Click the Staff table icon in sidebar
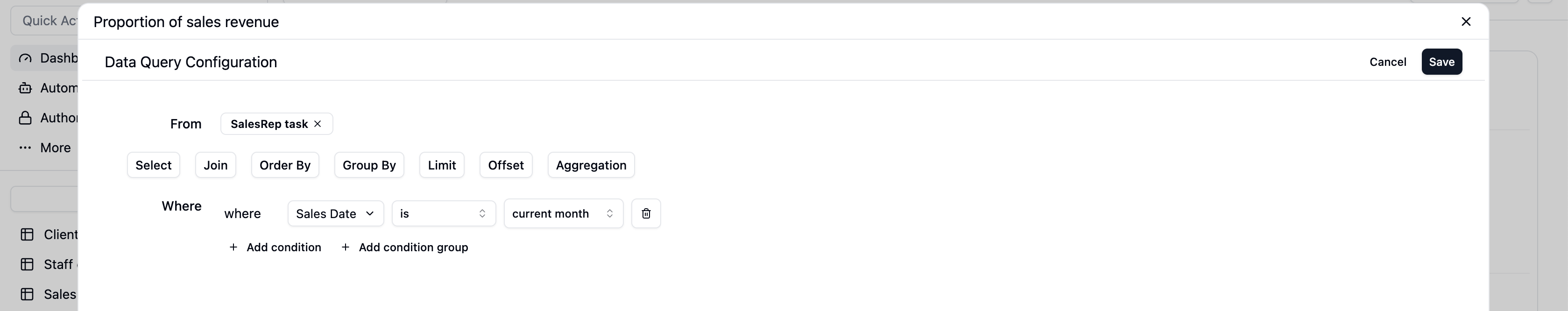This screenshot has width=1568, height=311. click(x=27, y=265)
